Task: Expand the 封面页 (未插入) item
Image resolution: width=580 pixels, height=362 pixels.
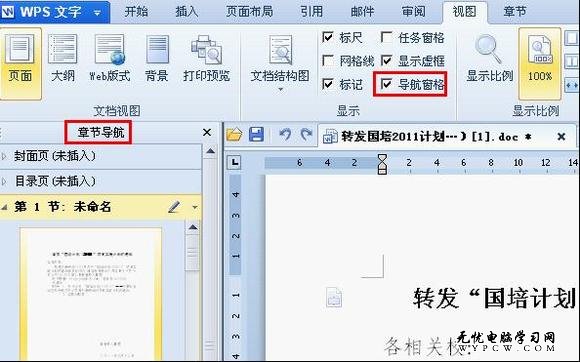Action: (4, 156)
